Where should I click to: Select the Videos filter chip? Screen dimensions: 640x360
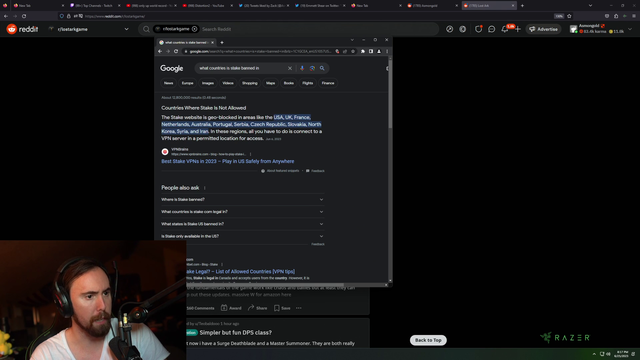pyautogui.click(x=228, y=83)
